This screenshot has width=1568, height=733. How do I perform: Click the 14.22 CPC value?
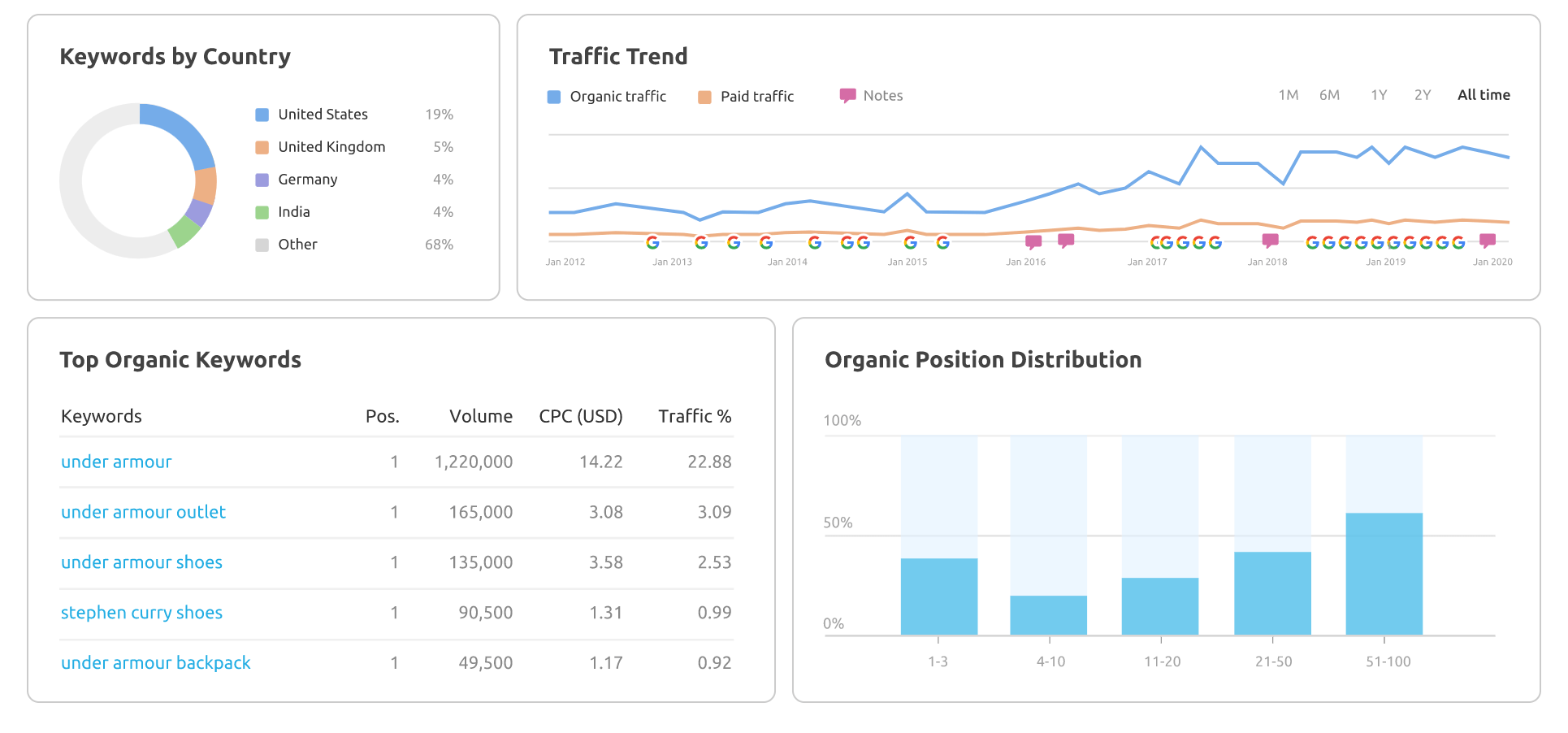[601, 462]
